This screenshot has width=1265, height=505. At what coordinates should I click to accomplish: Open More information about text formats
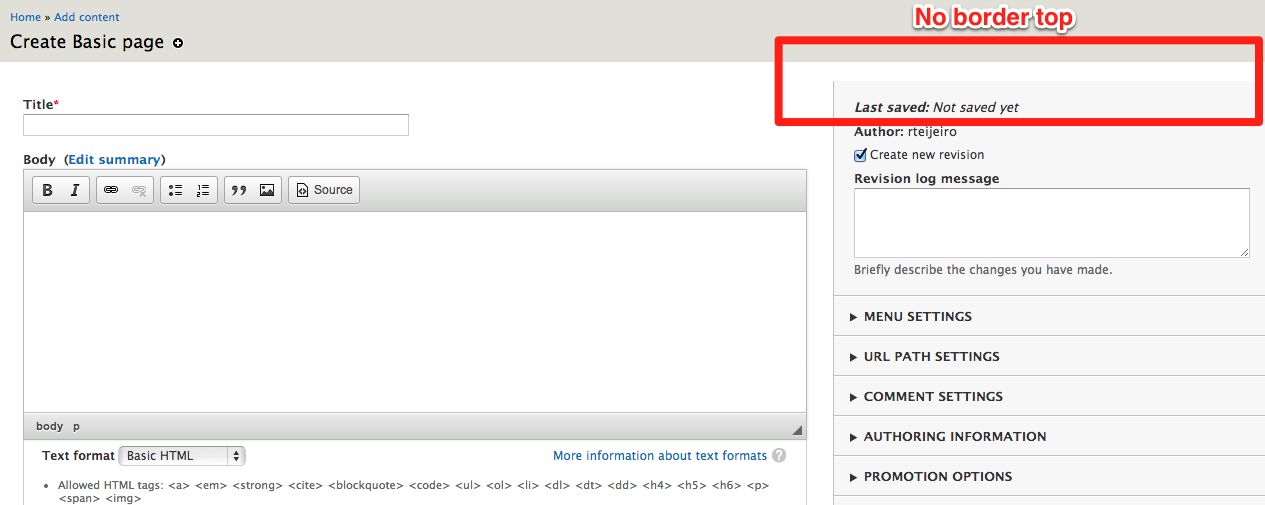click(x=660, y=456)
